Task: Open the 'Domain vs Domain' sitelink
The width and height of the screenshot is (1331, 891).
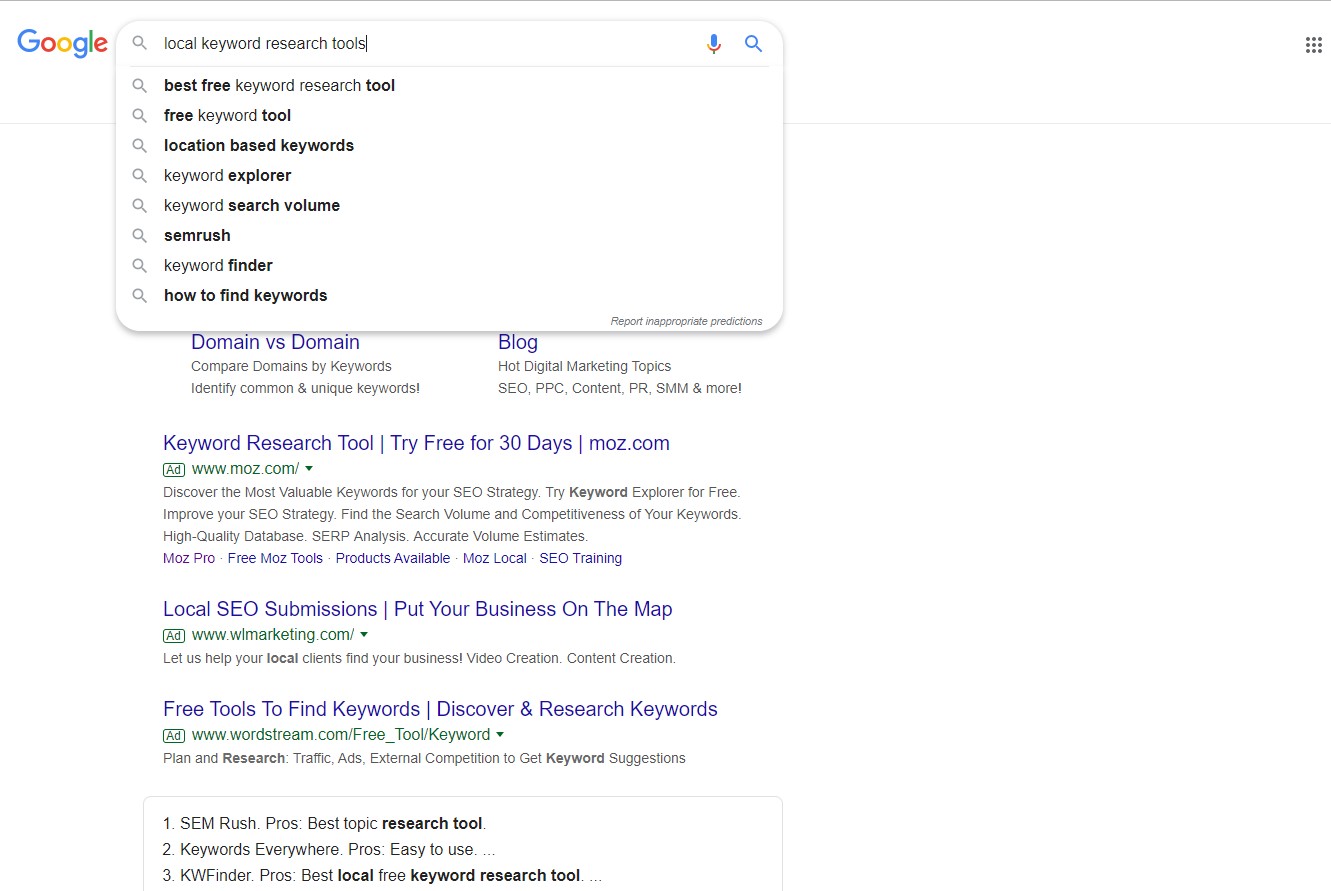Action: [275, 342]
